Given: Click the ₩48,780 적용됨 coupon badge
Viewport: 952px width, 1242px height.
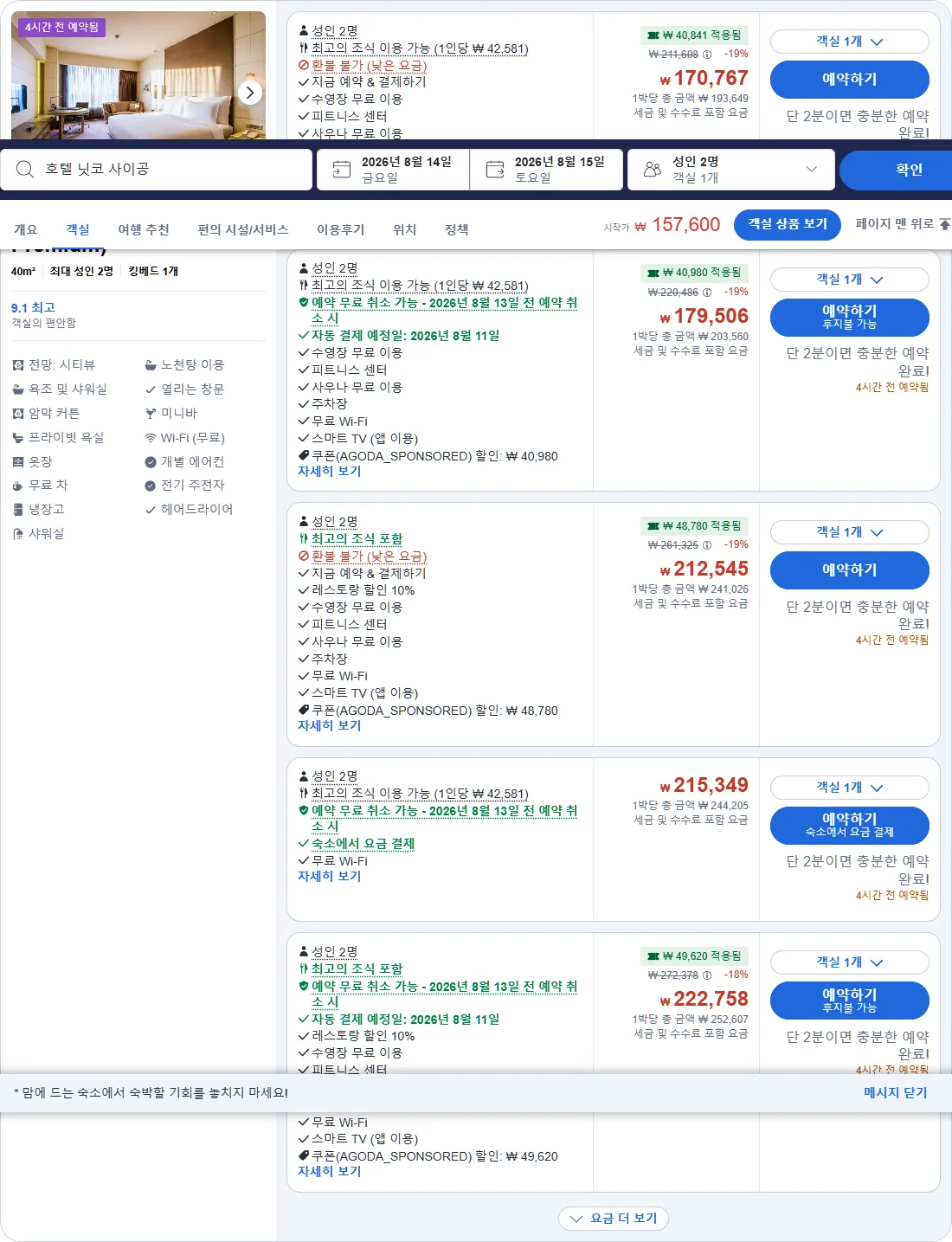Looking at the screenshot, I should [694, 526].
